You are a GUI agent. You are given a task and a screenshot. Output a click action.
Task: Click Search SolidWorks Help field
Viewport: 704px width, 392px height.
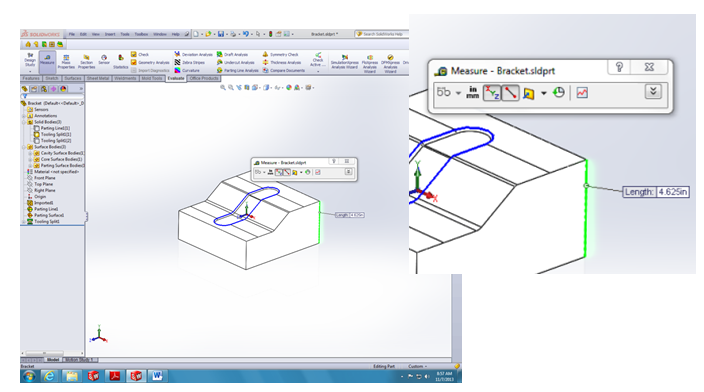pyautogui.click(x=381, y=34)
